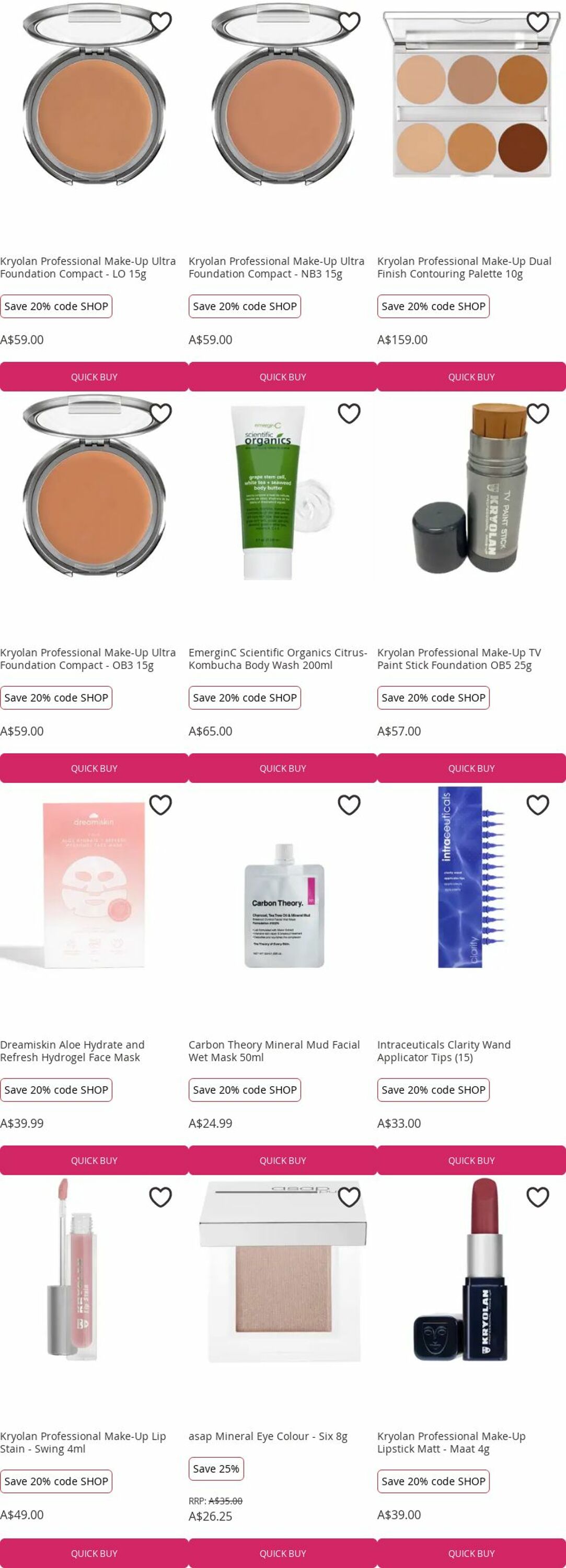Click Save 20% code on Dreamiskin mask
The height and width of the screenshot is (1568, 566).
tap(56, 1090)
